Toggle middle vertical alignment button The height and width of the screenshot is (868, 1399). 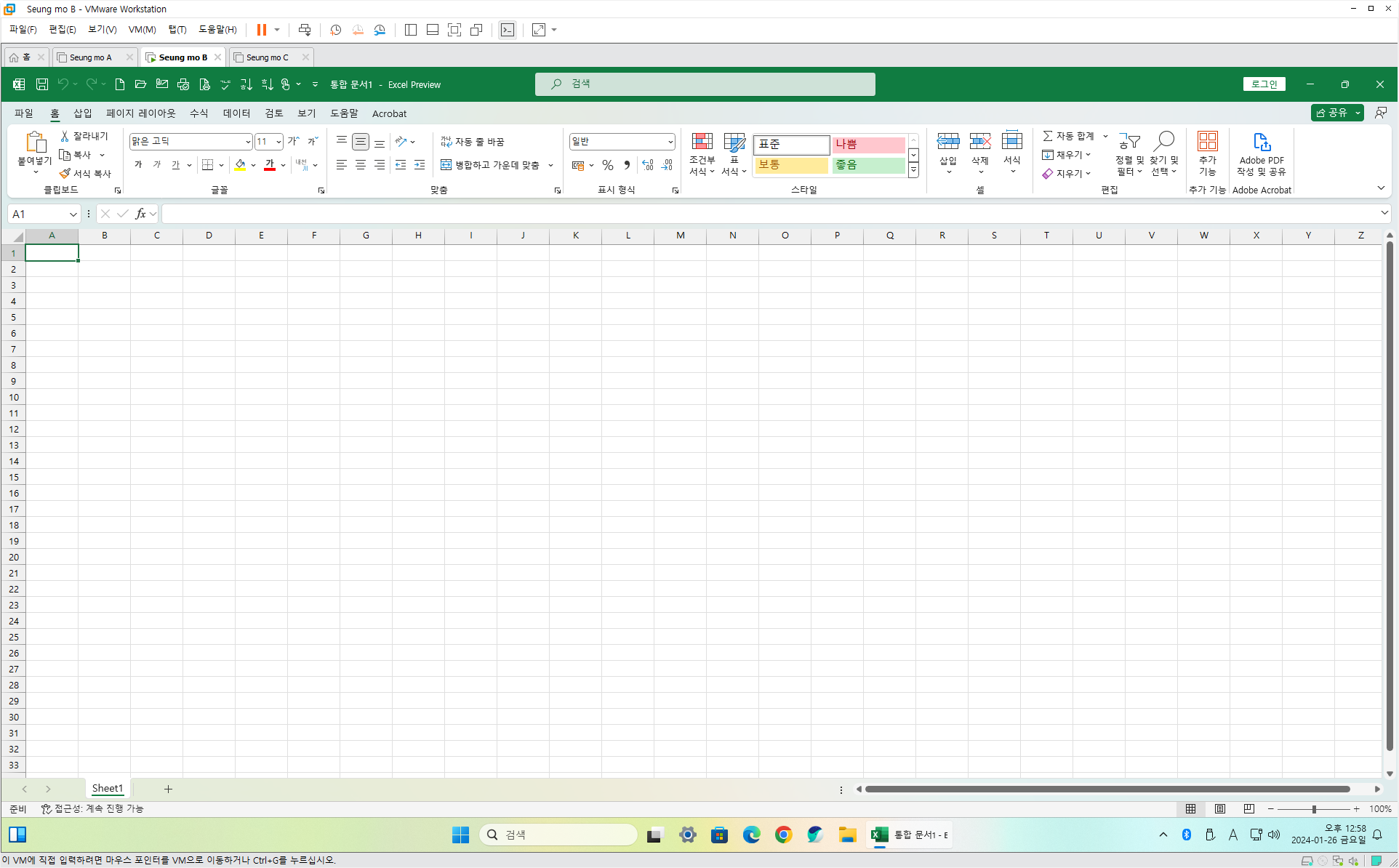tap(361, 142)
